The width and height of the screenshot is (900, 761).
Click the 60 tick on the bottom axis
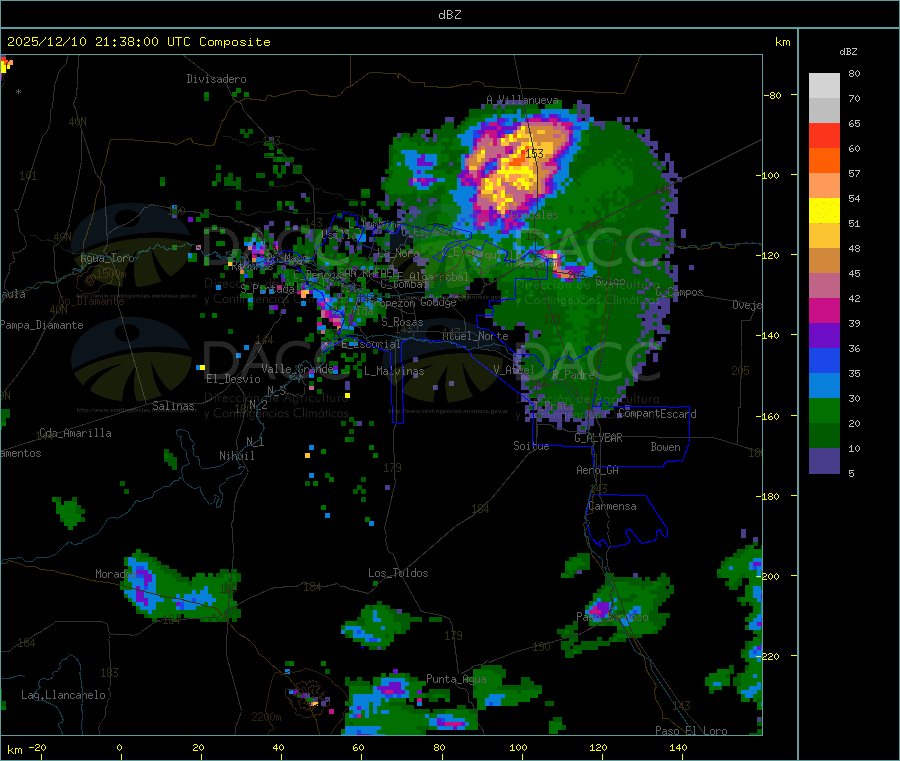358,747
